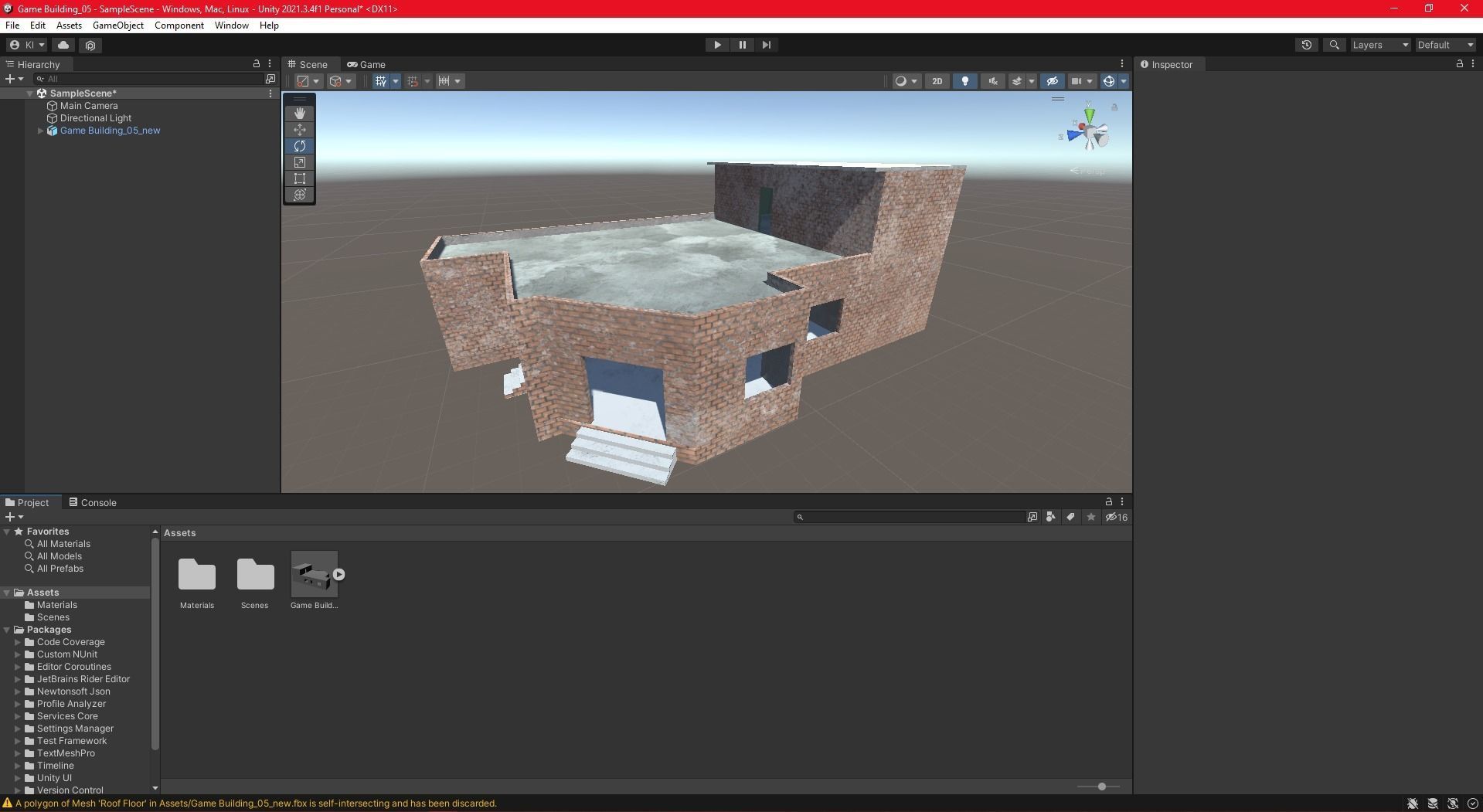The height and width of the screenshot is (812, 1483).
Task: Toggle grid snapping button
Action: pos(413,81)
